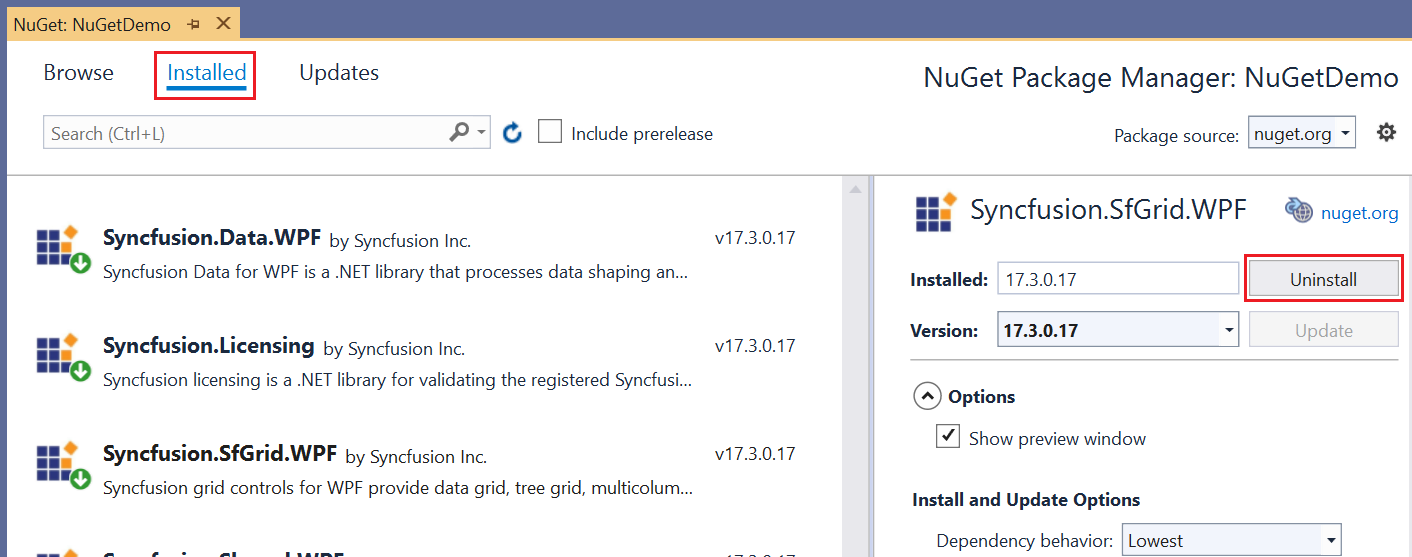
Task: Pin the NuGetDemo document tab
Action: point(194,23)
